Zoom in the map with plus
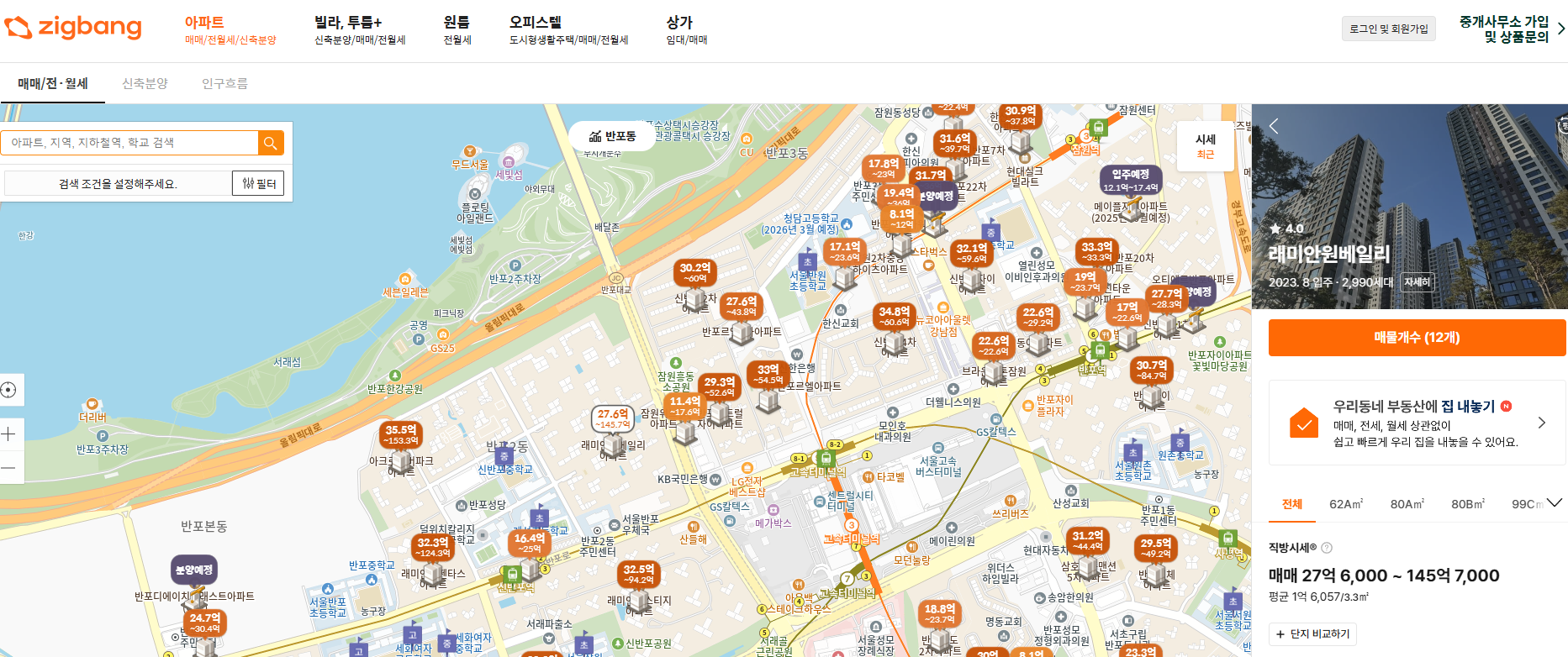Viewport: 1568px width, 657px height. pos(9,434)
